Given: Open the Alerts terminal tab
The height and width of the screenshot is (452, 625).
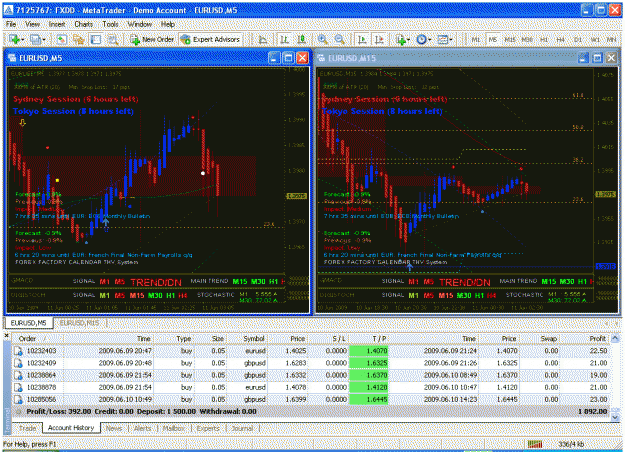Looking at the screenshot, I should [x=142, y=428].
